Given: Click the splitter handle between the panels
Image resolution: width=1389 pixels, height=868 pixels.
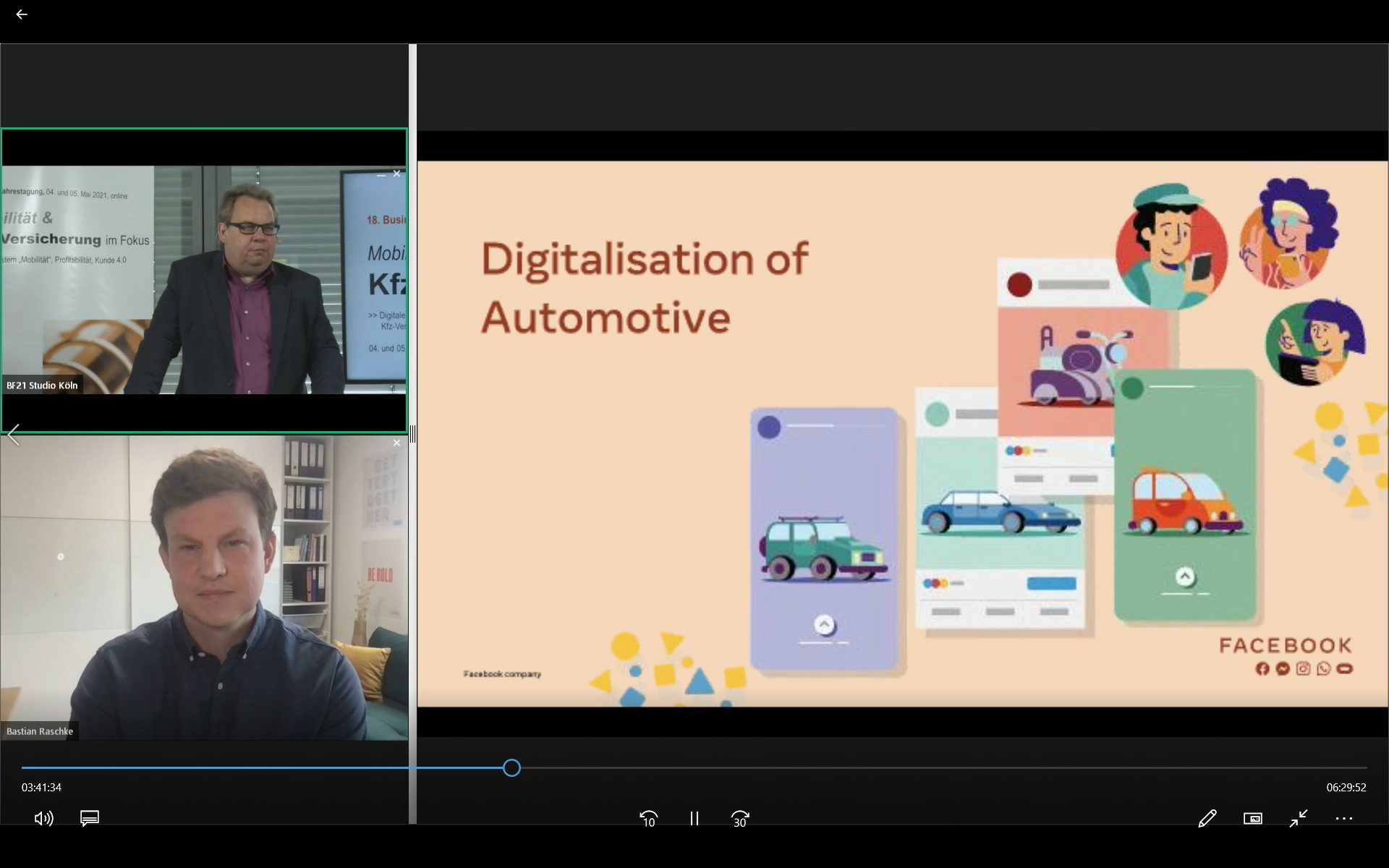Looking at the screenshot, I should [x=412, y=434].
